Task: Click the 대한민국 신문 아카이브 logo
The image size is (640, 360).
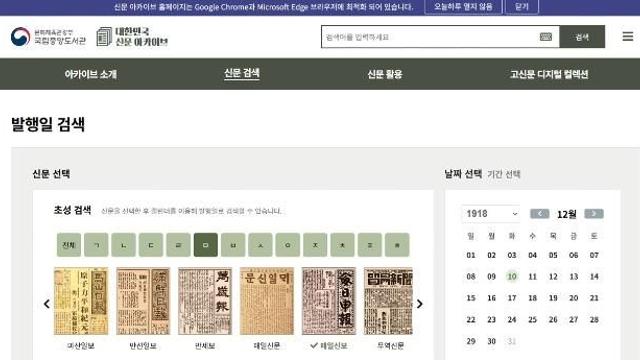Action: [132, 37]
